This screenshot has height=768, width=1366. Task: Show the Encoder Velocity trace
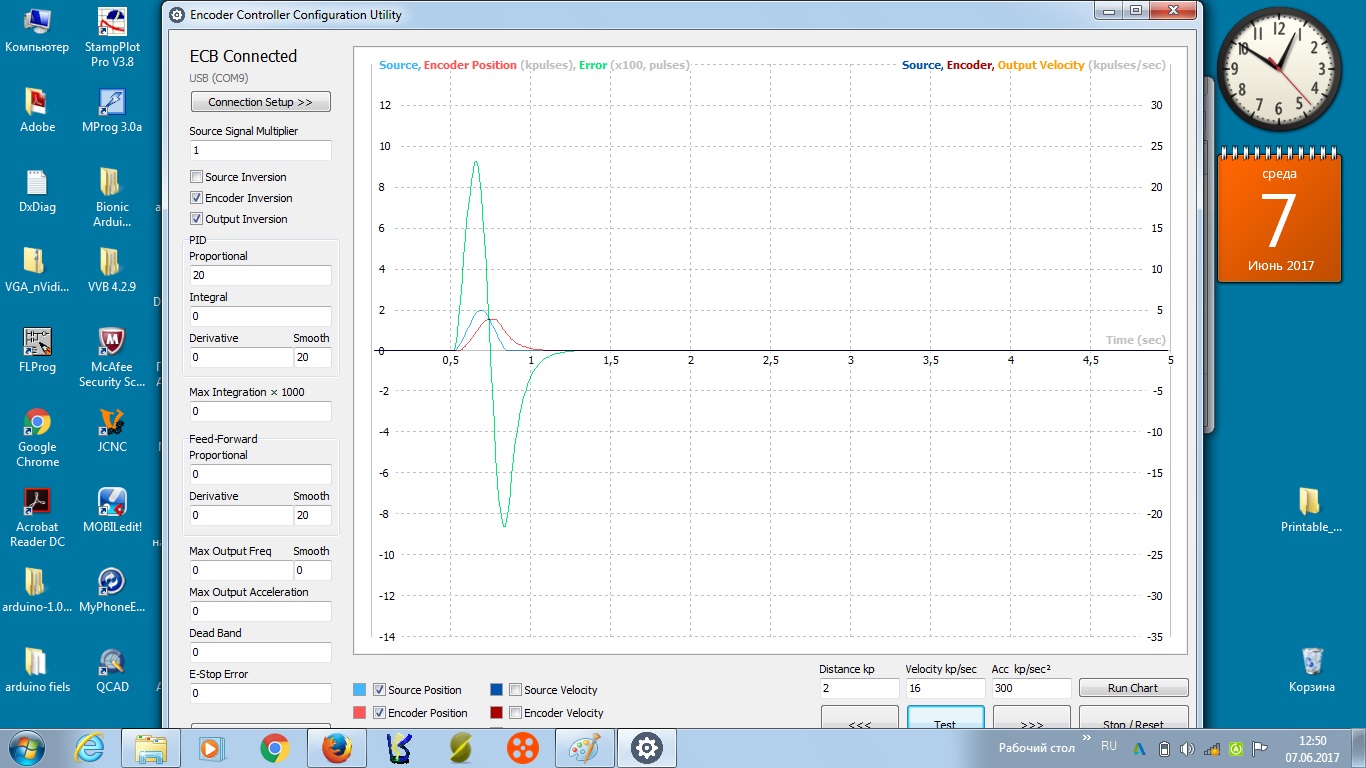pos(515,713)
